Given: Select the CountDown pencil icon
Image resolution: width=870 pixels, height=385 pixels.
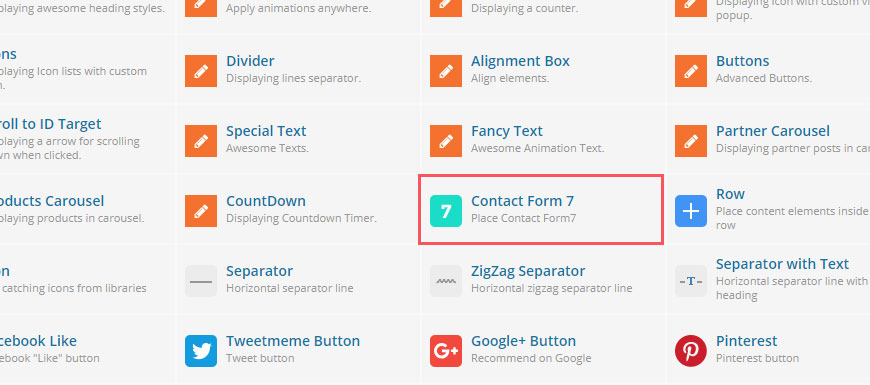Looking at the screenshot, I should tap(201, 211).
